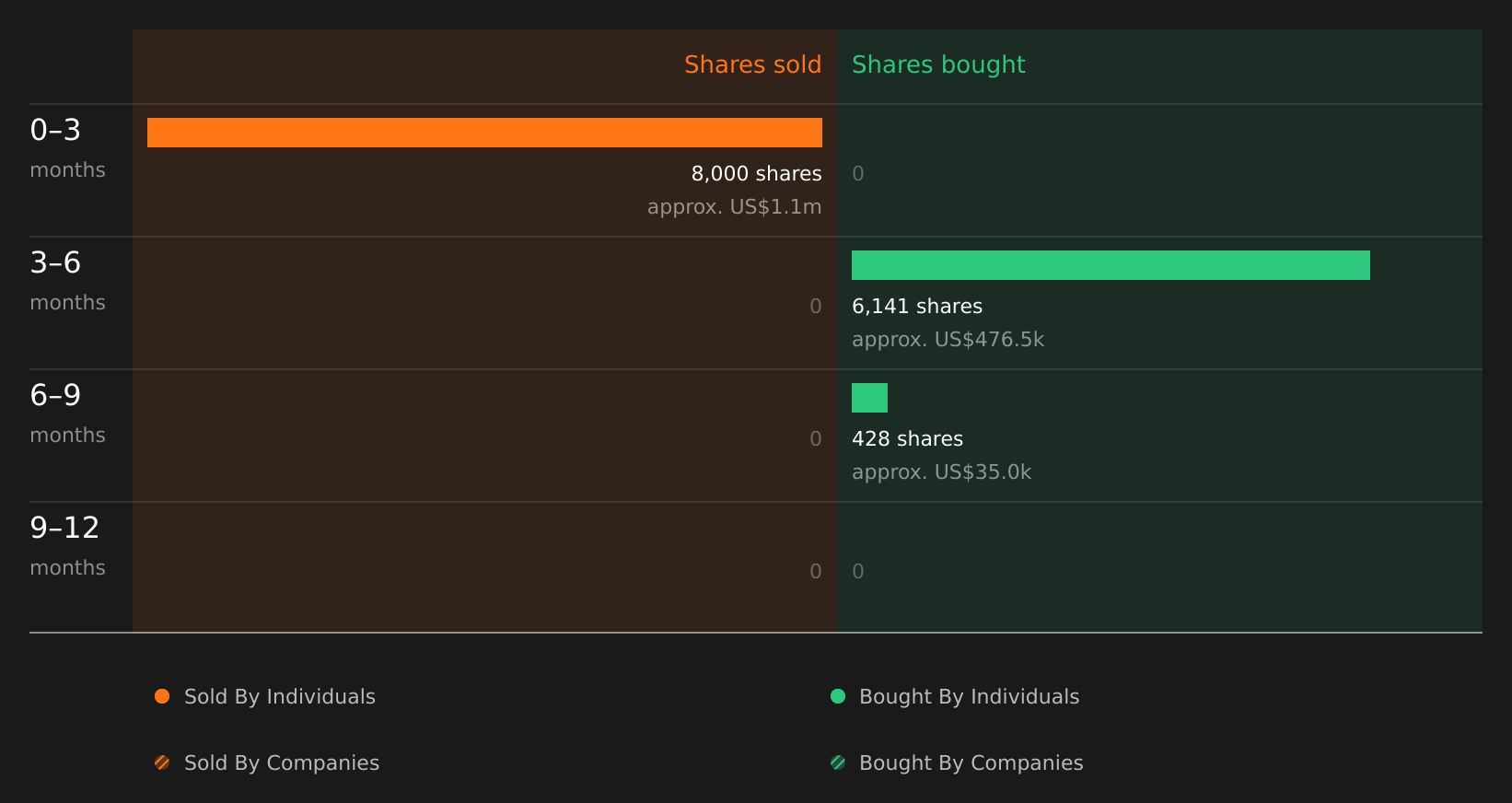Click the green Bought By Individuals legend dot
The height and width of the screenshot is (803, 1512).
838,696
